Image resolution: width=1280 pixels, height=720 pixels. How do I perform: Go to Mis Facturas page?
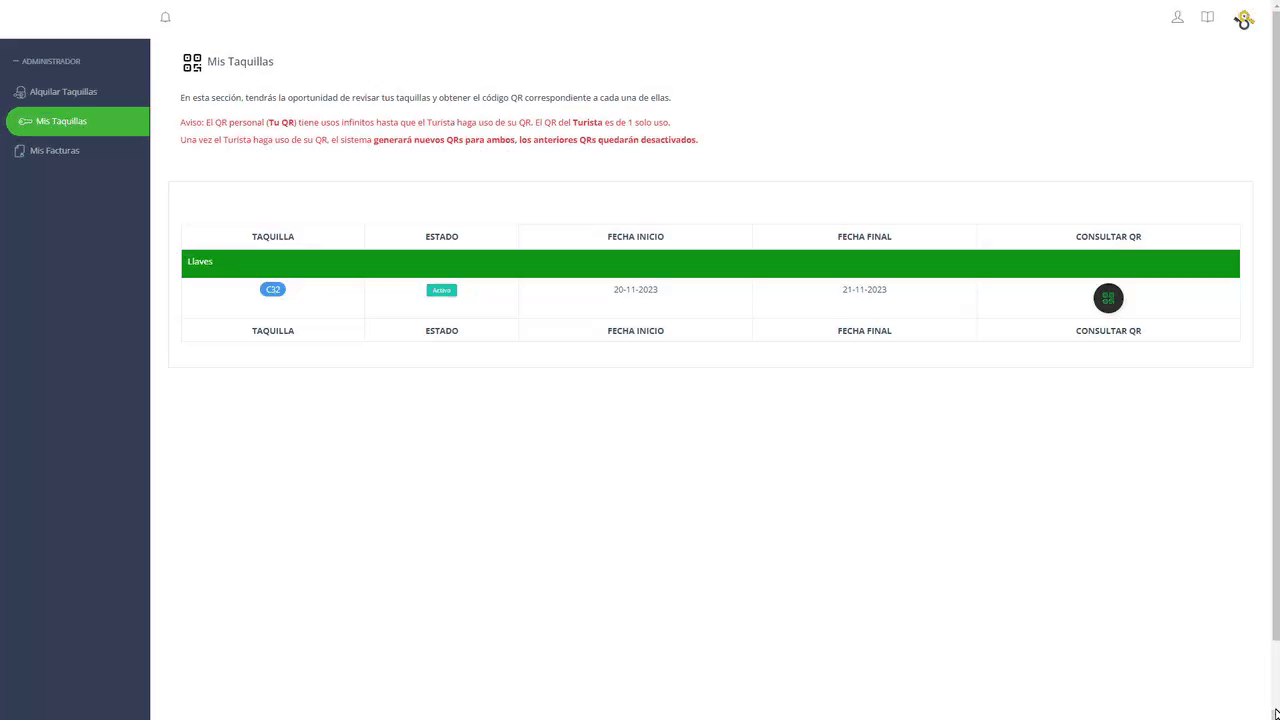click(x=55, y=151)
